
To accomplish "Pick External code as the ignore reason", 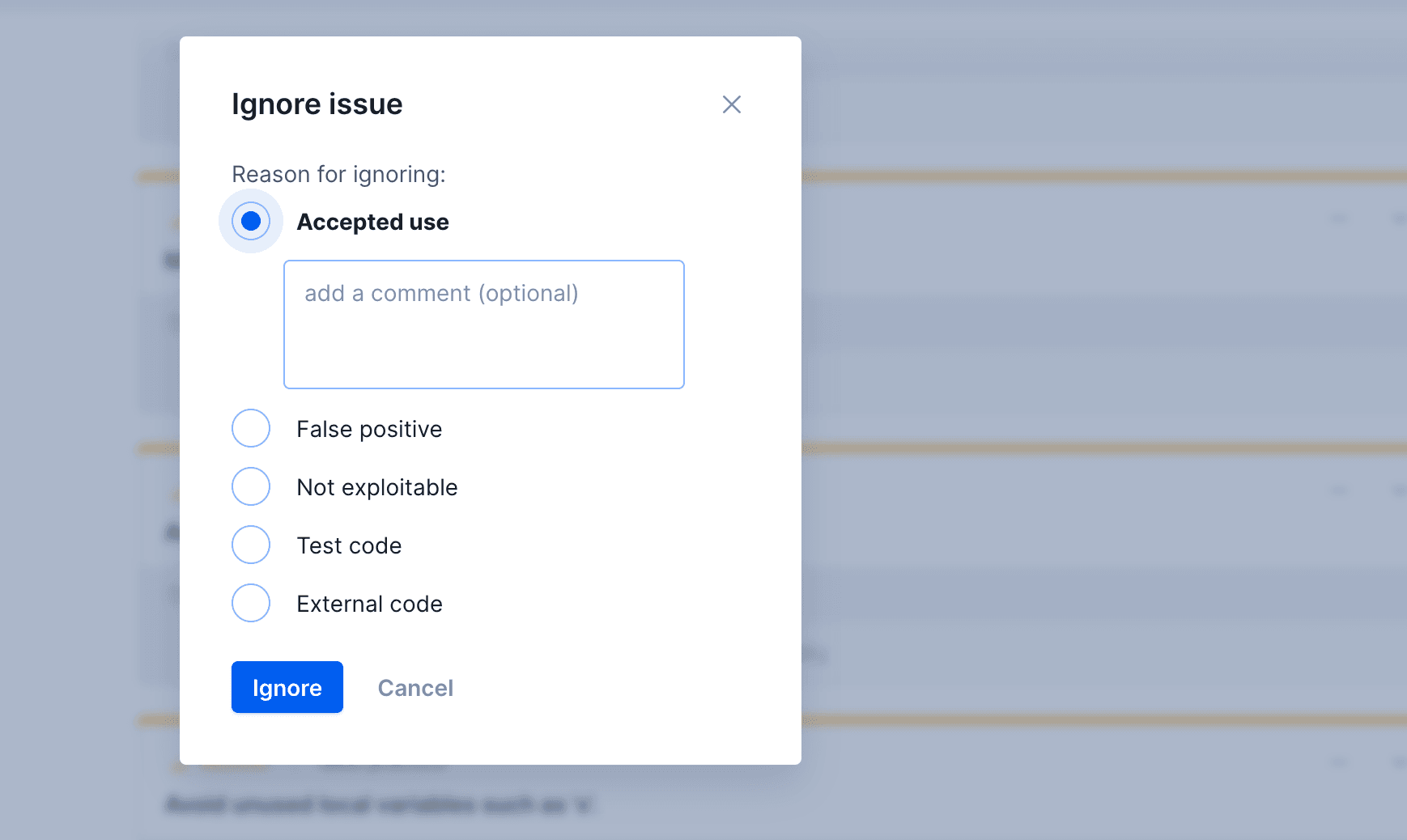I will (251, 603).
